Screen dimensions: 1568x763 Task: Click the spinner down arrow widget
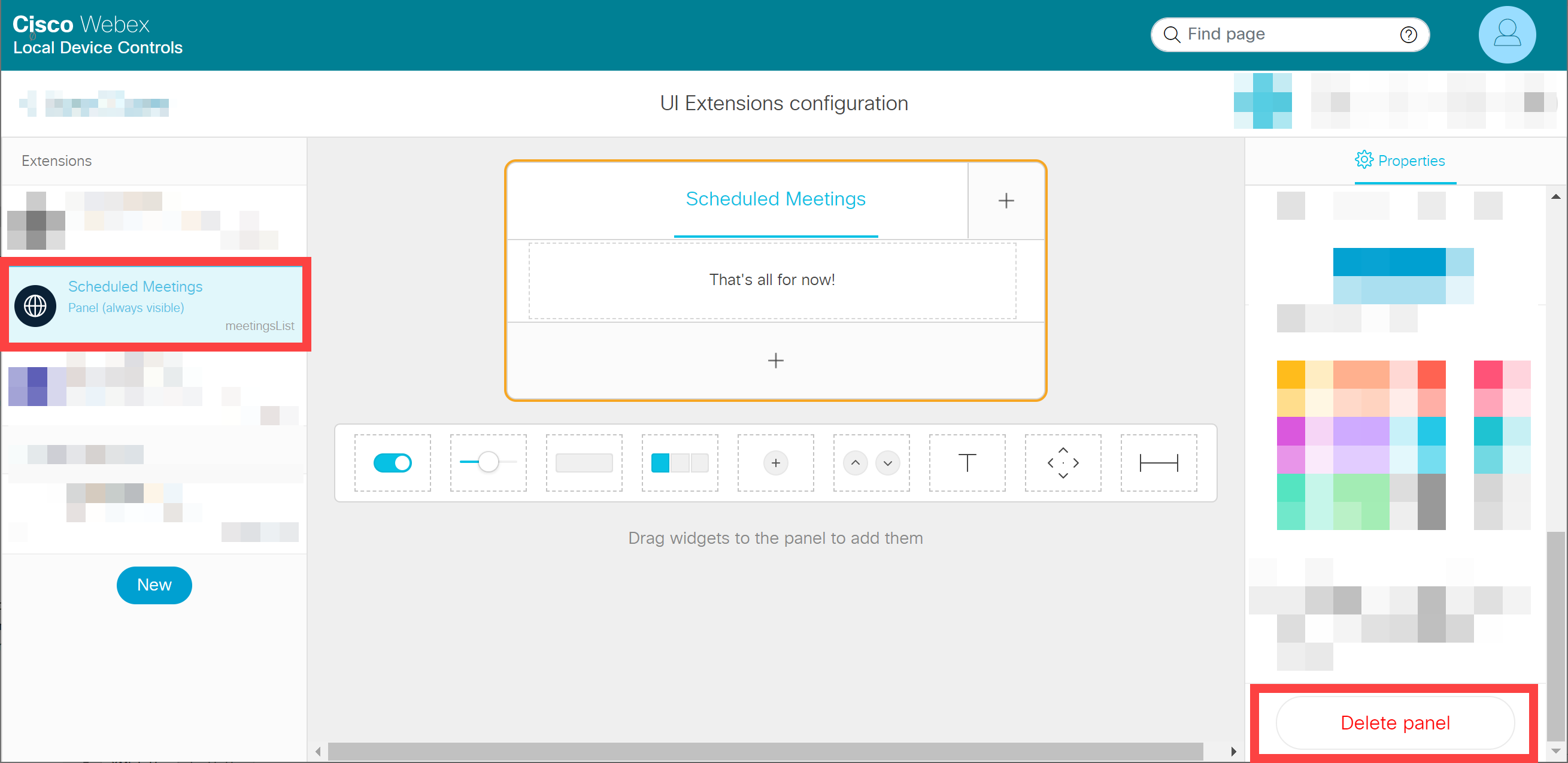coord(887,463)
